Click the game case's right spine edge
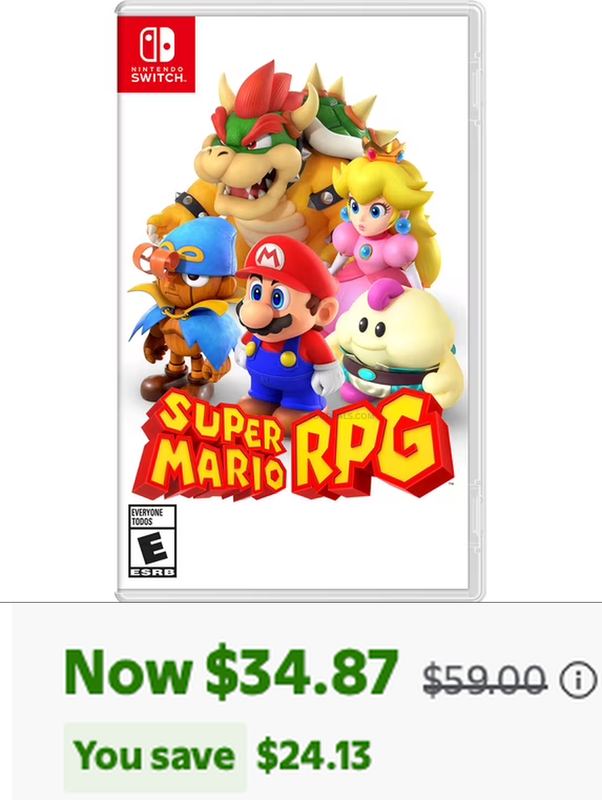 point(476,301)
